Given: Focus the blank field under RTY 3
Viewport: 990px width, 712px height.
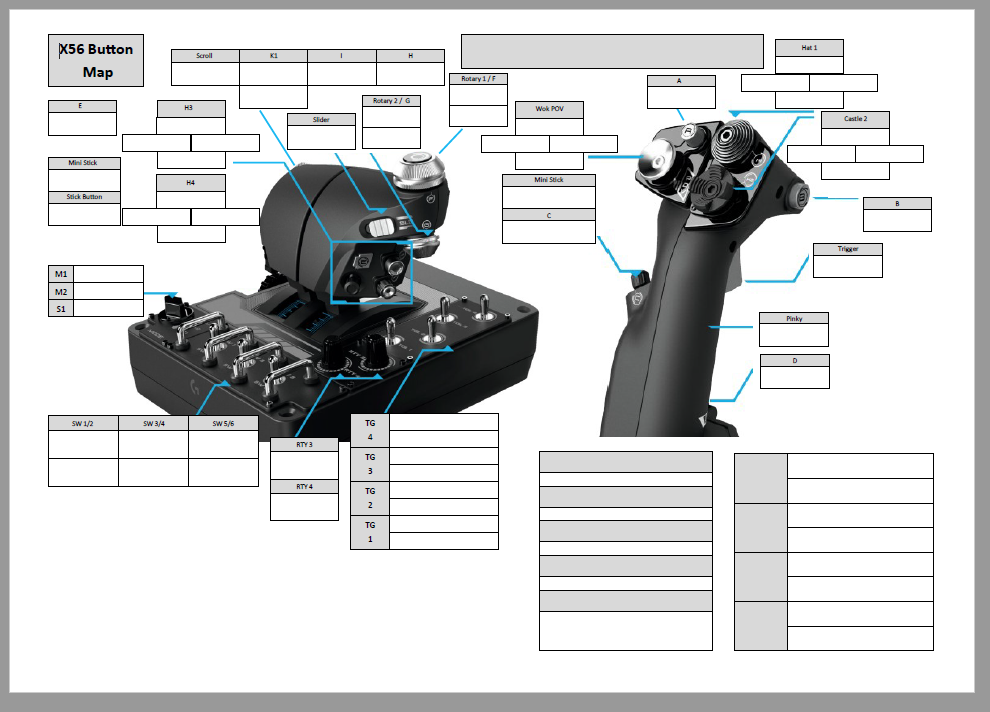Looking at the screenshot, I should click(304, 465).
